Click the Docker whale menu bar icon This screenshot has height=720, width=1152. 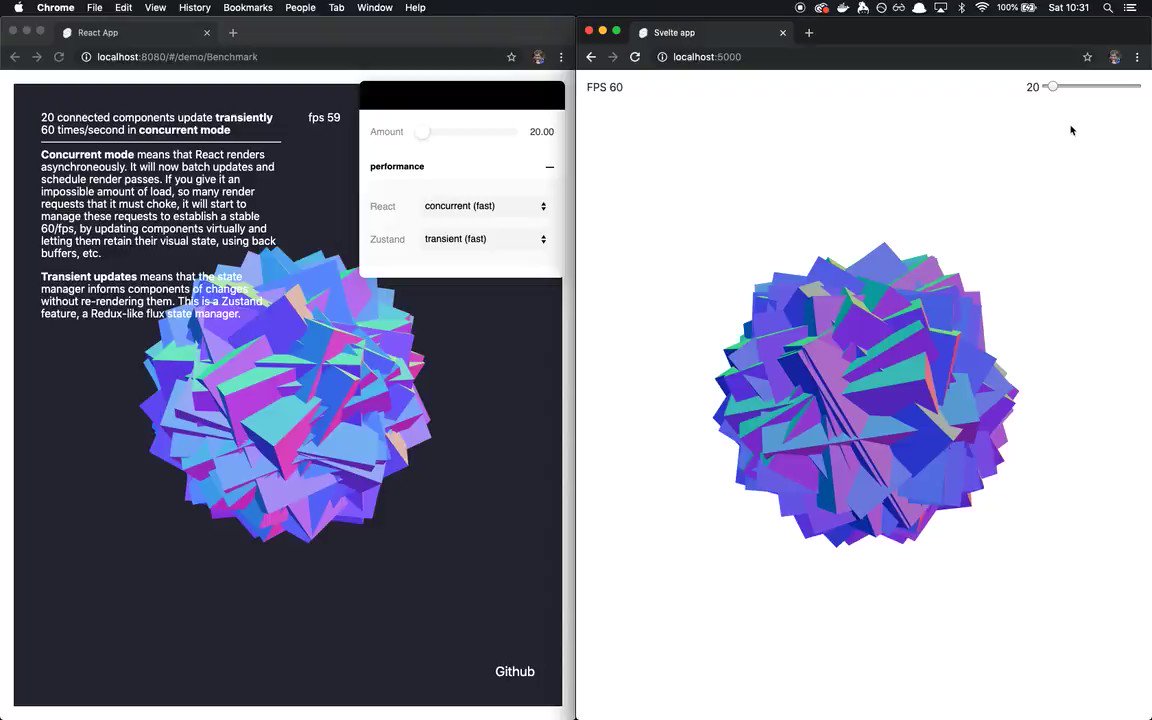click(843, 7)
